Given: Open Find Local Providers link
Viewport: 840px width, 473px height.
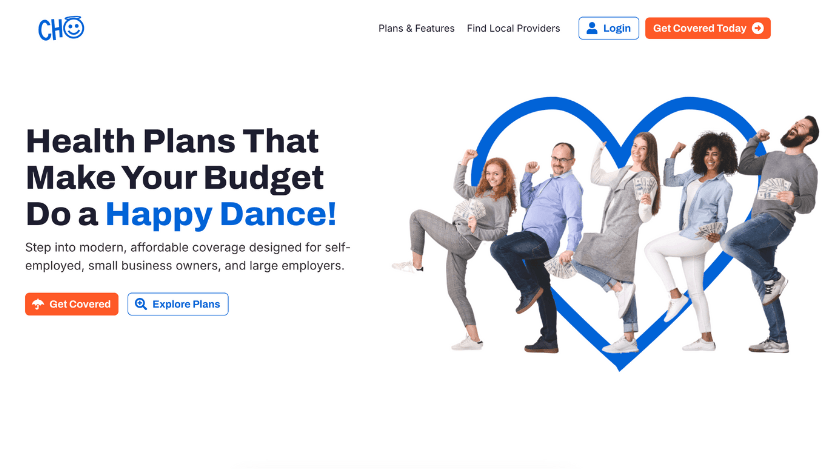Looking at the screenshot, I should (513, 28).
